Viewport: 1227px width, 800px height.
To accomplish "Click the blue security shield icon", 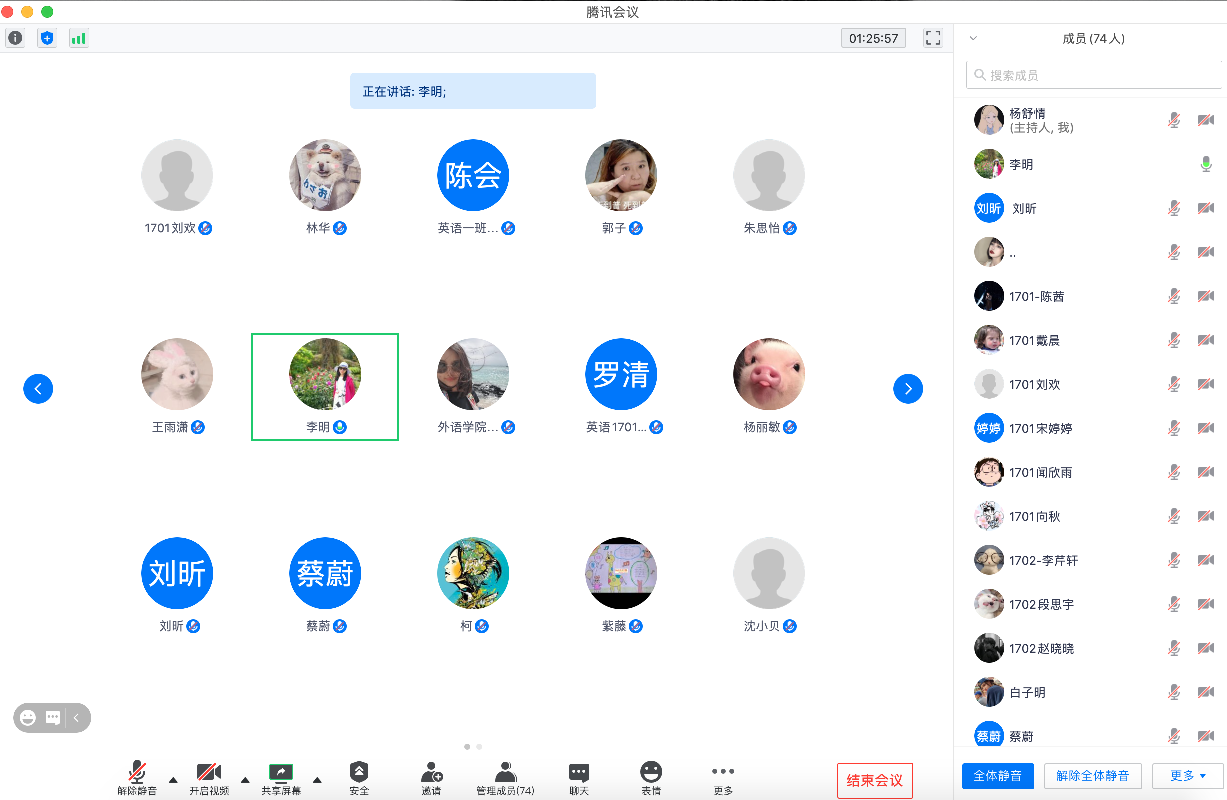I will (46, 38).
